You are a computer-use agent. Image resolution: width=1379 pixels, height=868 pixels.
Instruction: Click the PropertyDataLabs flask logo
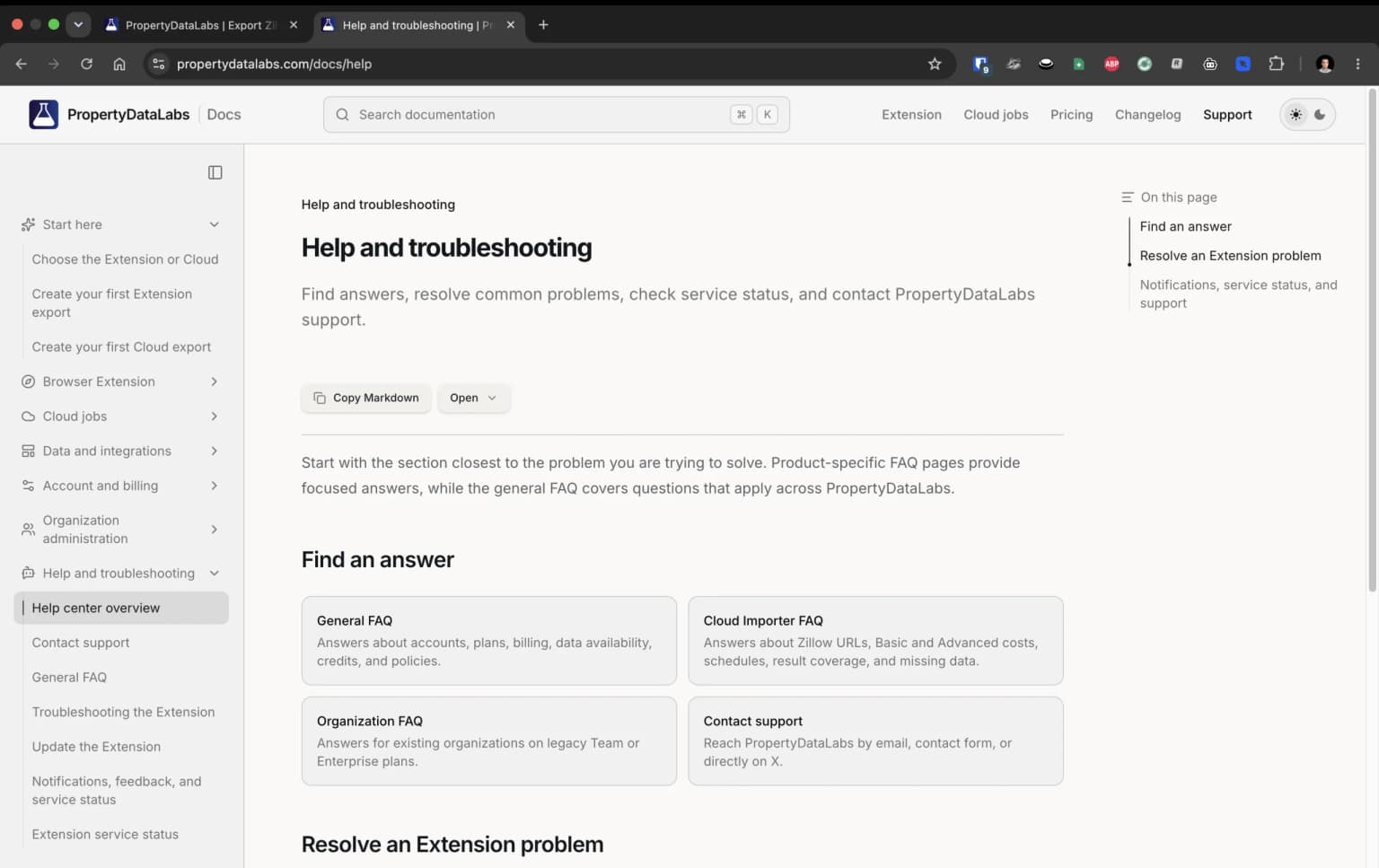click(43, 115)
